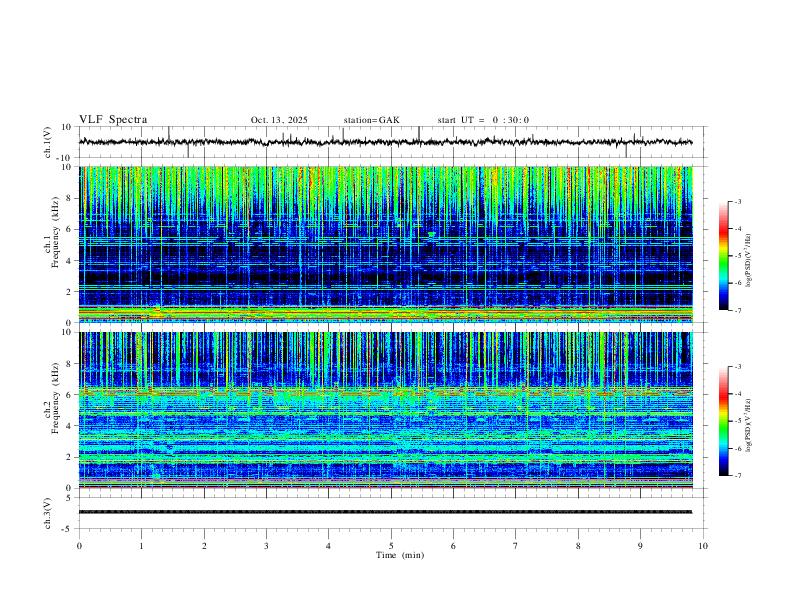Viewport: 792px width, 612px height.
Task: Click time axis tick label "3"
Action: coord(266,546)
